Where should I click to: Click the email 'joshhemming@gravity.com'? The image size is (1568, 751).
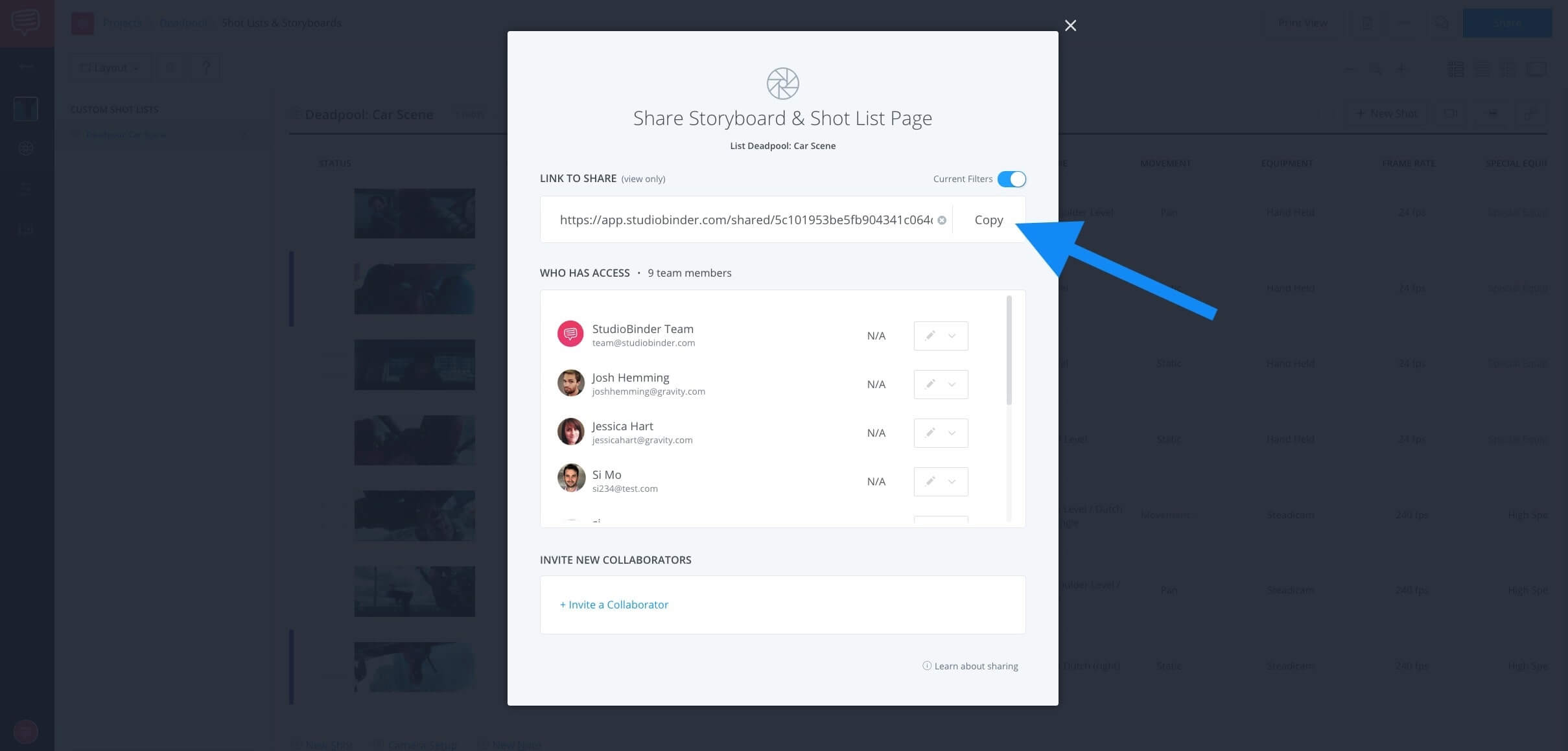648,391
